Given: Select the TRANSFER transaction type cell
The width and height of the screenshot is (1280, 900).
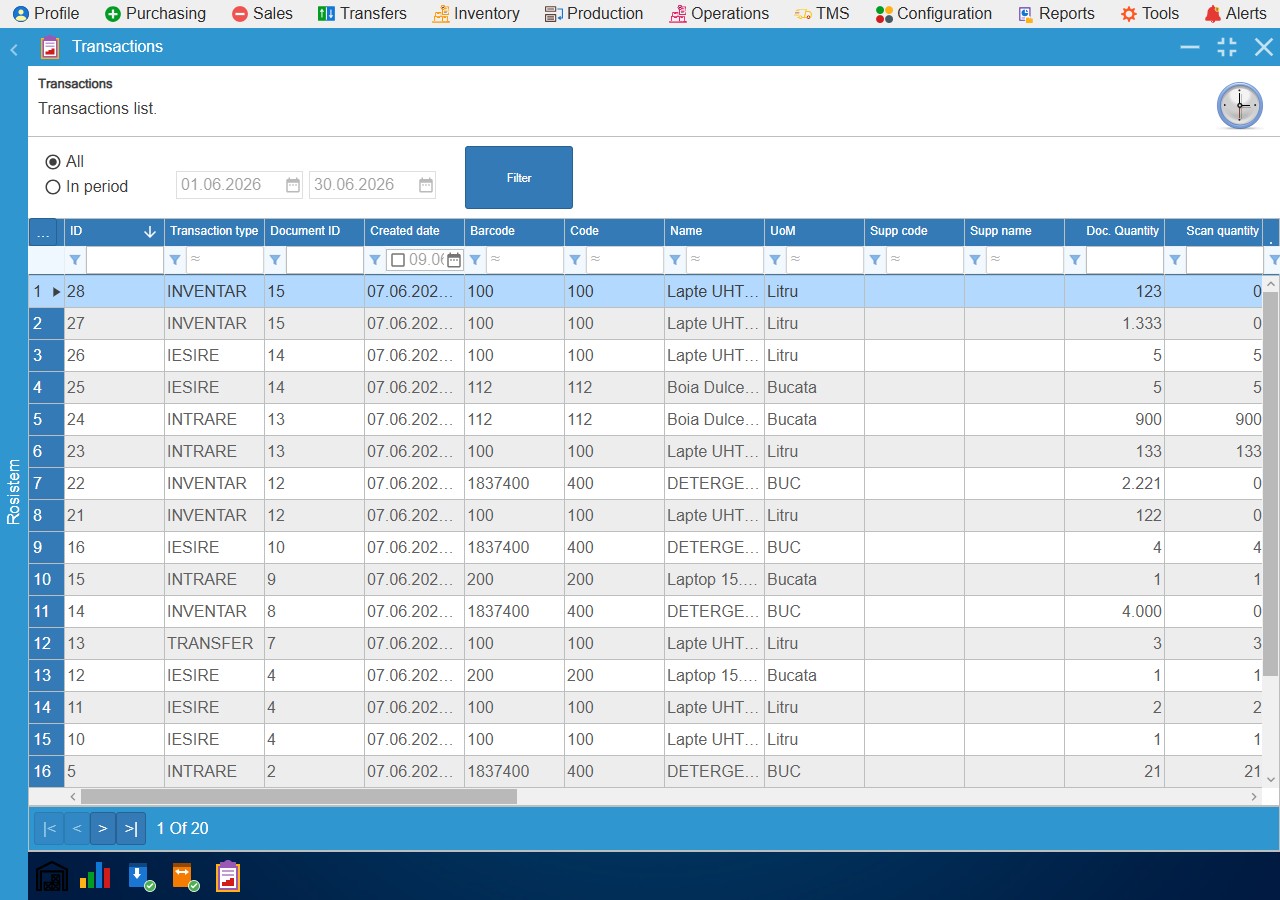Looking at the screenshot, I should click(x=214, y=644).
